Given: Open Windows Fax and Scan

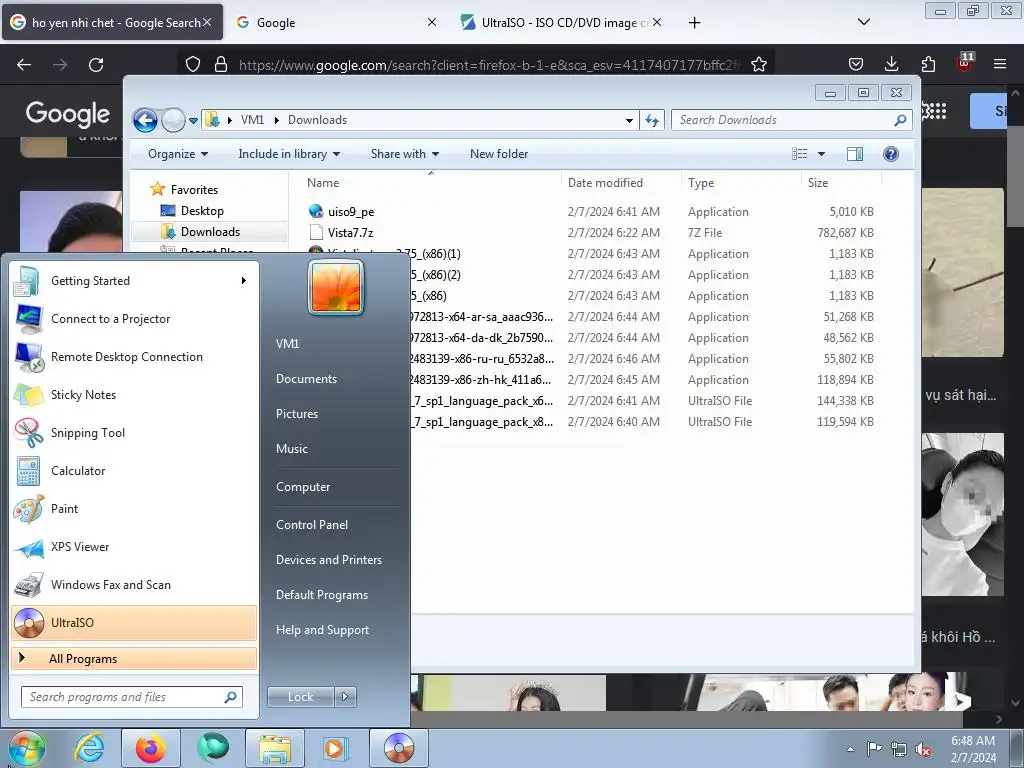Looking at the screenshot, I should 134,584.
